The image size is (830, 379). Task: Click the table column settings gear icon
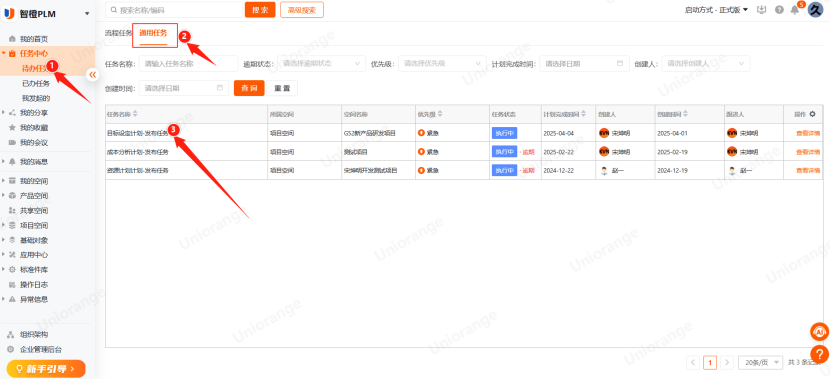(x=813, y=114)
